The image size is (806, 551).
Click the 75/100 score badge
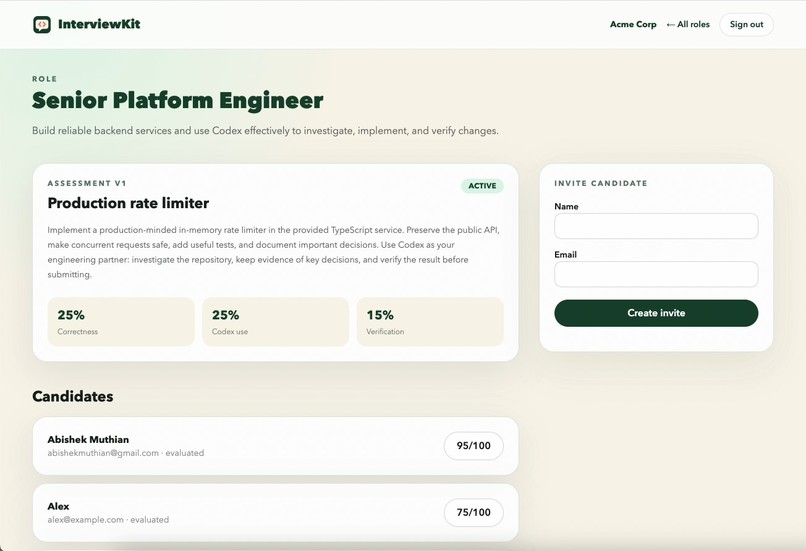point(473,512)
